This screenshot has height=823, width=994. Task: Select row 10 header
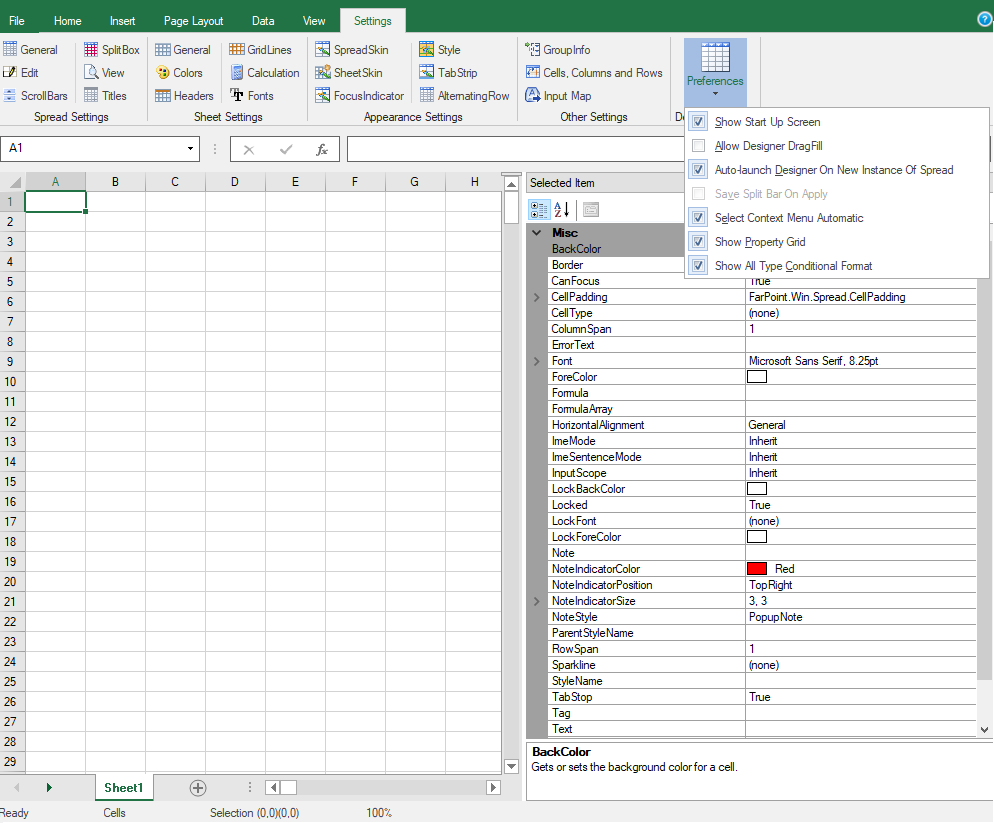11,382
